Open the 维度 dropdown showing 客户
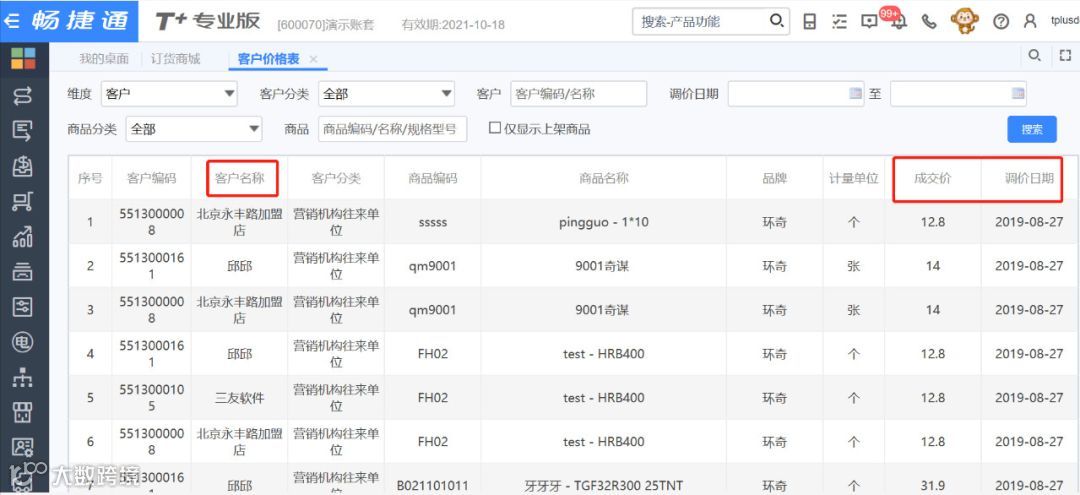The height and width of the screenshot is (495, 1080). [169, 94]
